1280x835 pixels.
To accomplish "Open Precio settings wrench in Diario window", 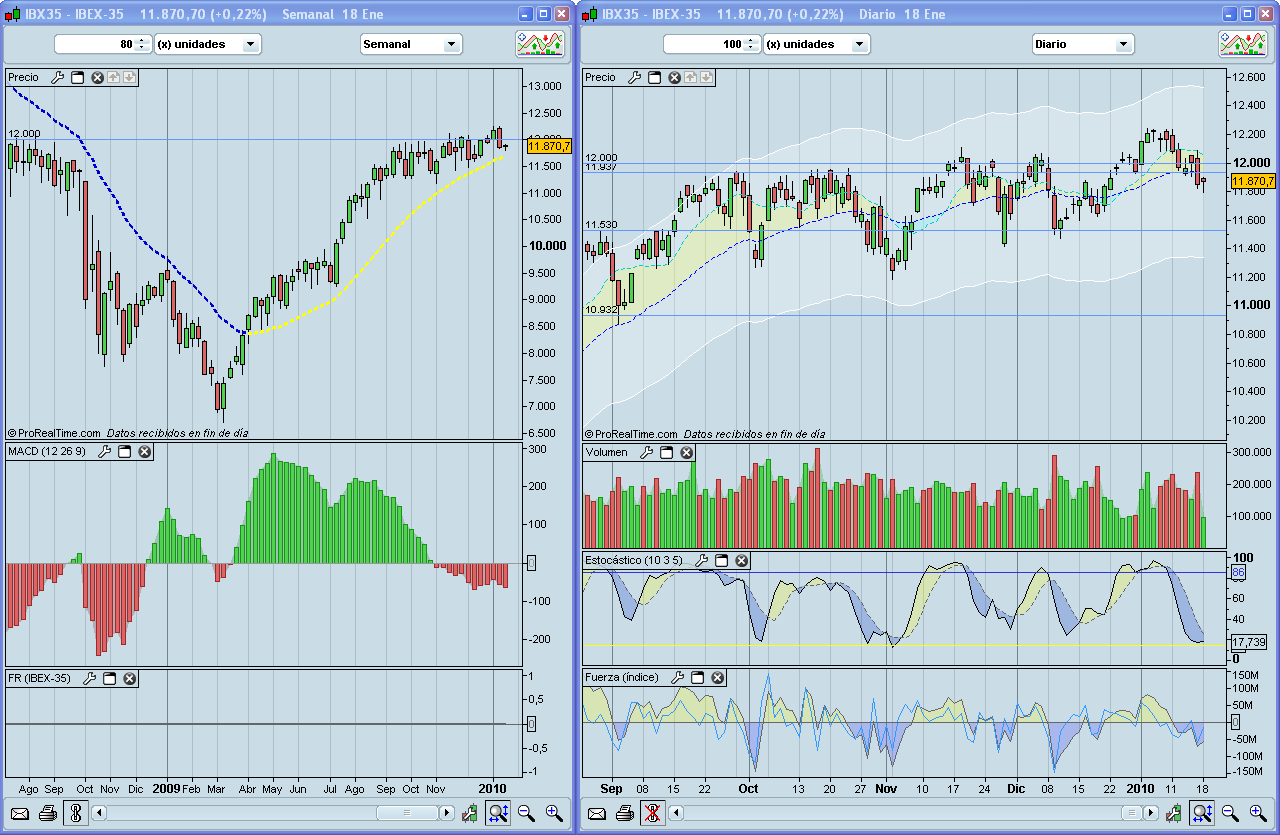I will [635, 77].
